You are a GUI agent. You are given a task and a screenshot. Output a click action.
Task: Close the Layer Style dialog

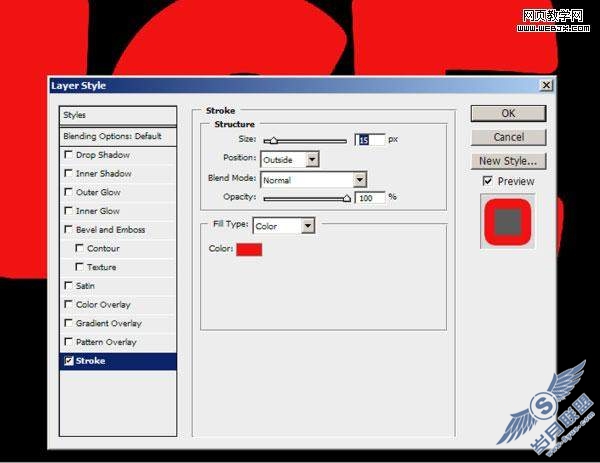(x=546, y=85)
